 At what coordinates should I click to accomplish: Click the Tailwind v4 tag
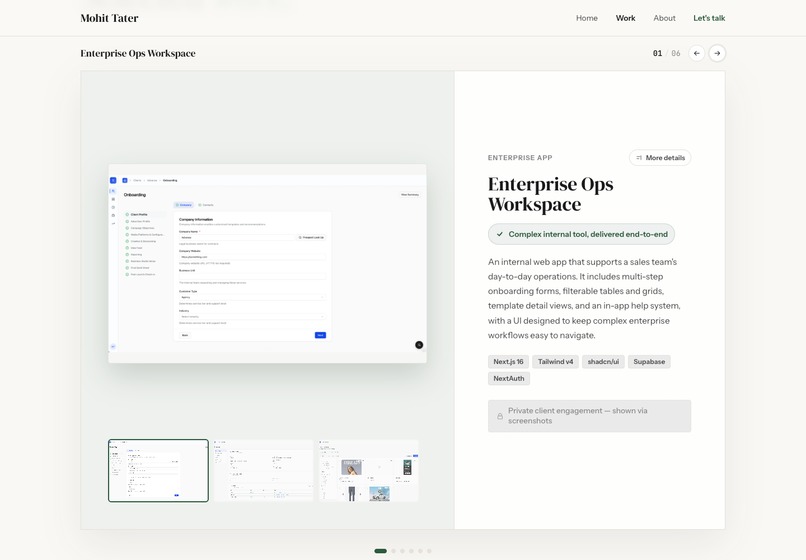point(555,362)
